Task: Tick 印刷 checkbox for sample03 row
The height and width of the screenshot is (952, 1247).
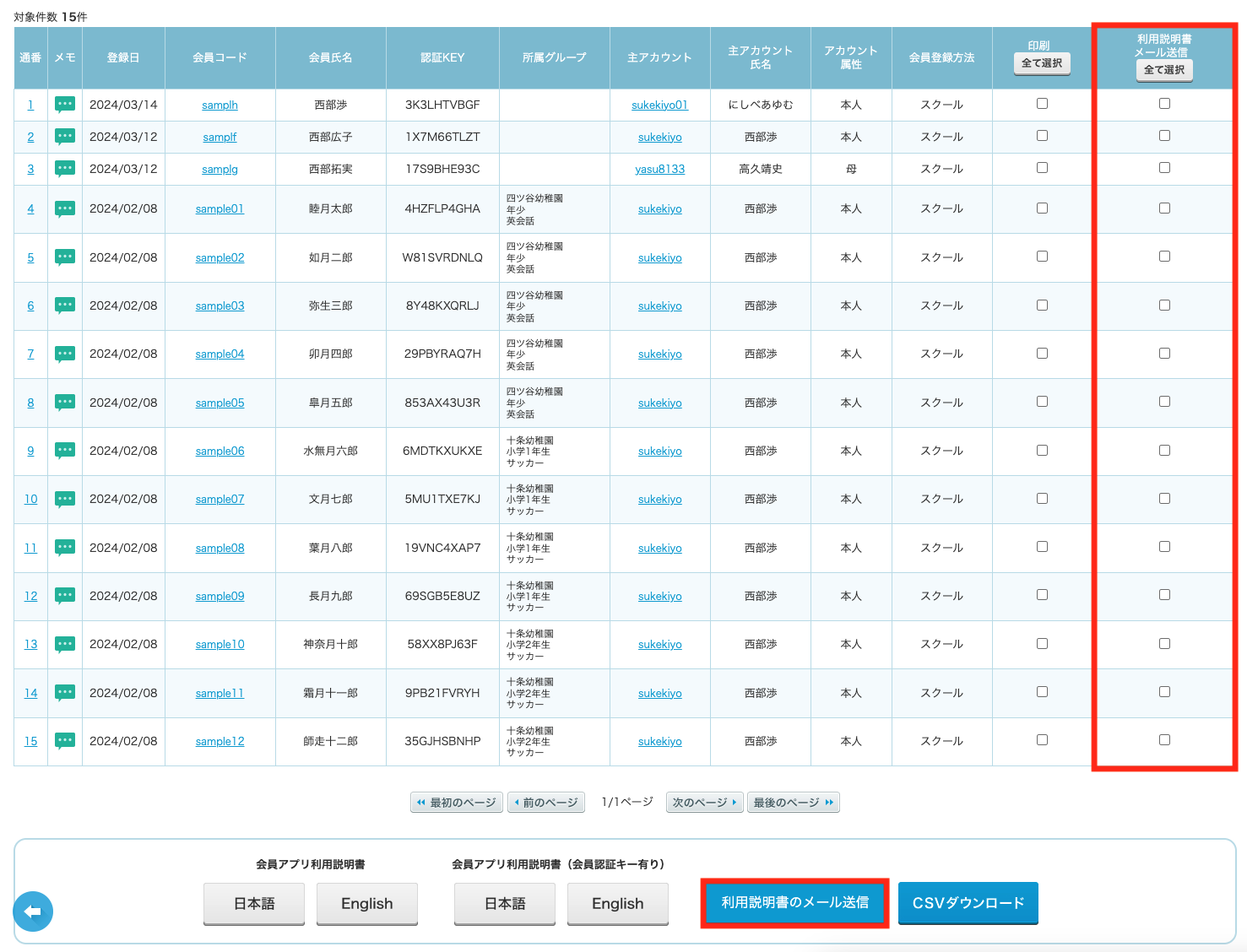Action: point(1042,305)
